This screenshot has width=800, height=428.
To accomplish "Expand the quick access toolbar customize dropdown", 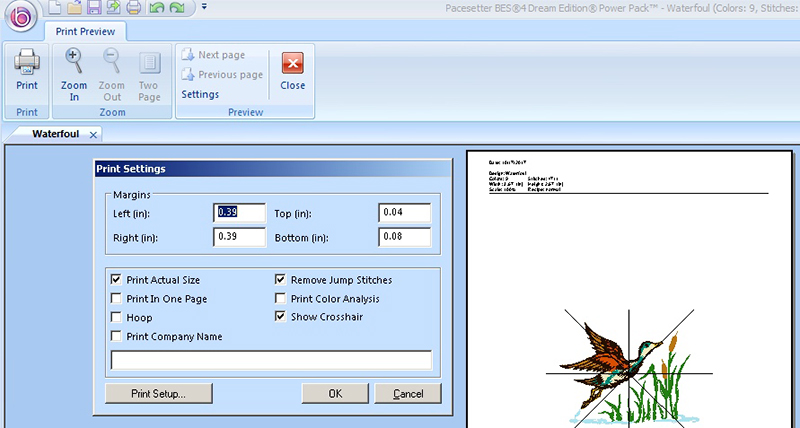I will coord(204,8).
